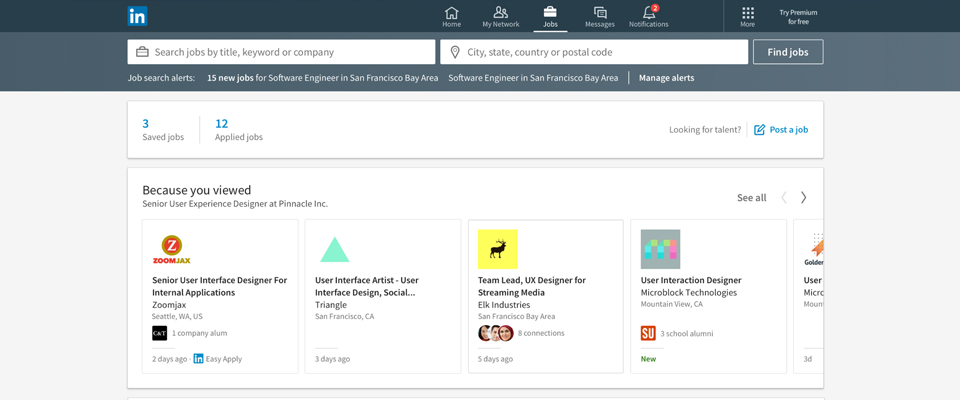Click 'Microblock Technologies' company name
The height and width of the screenshot is (400, 960).
point(689,292)
